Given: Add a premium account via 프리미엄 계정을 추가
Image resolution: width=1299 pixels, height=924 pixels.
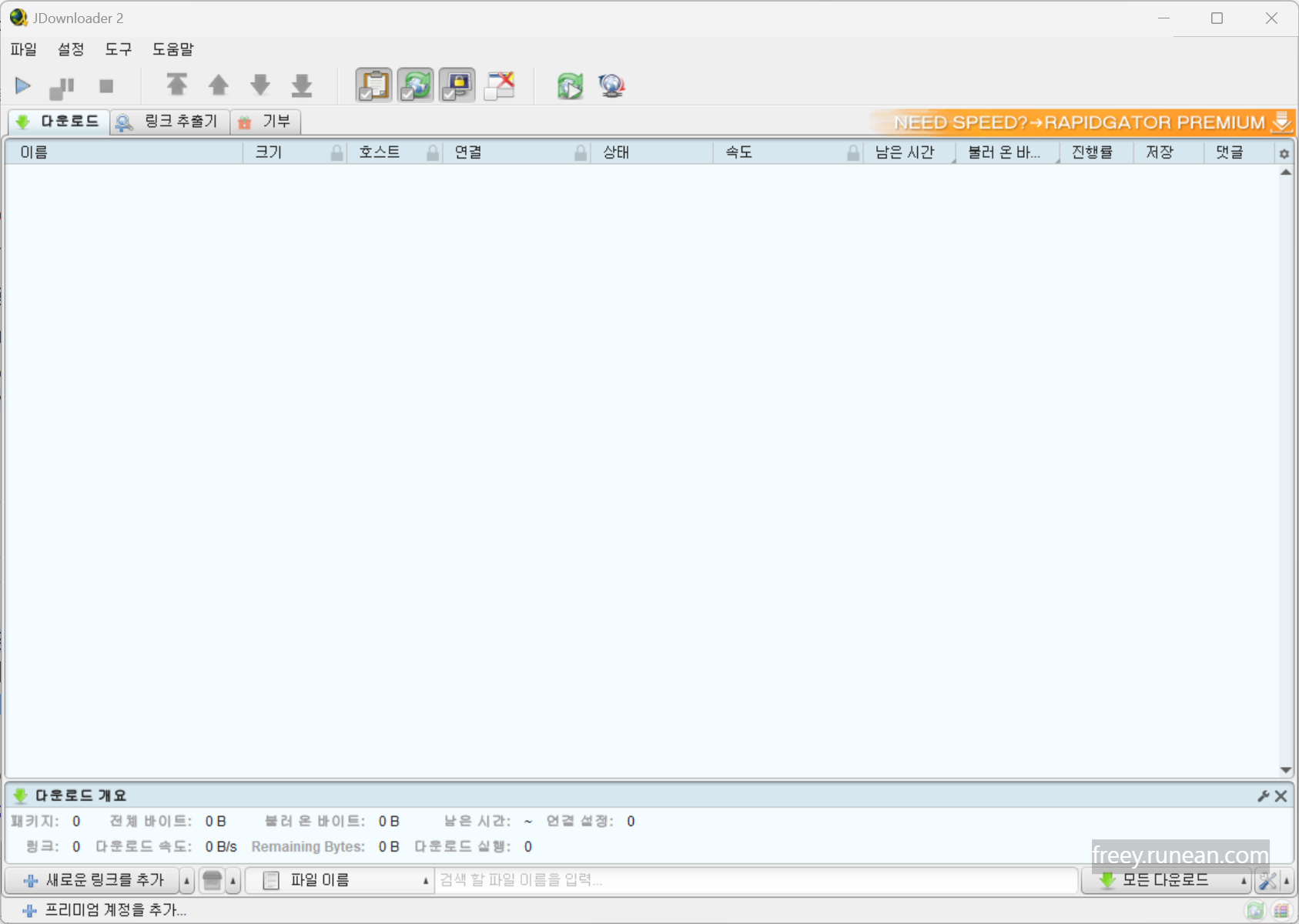Looking at the screenshot, I should click(x=112, y=909).
